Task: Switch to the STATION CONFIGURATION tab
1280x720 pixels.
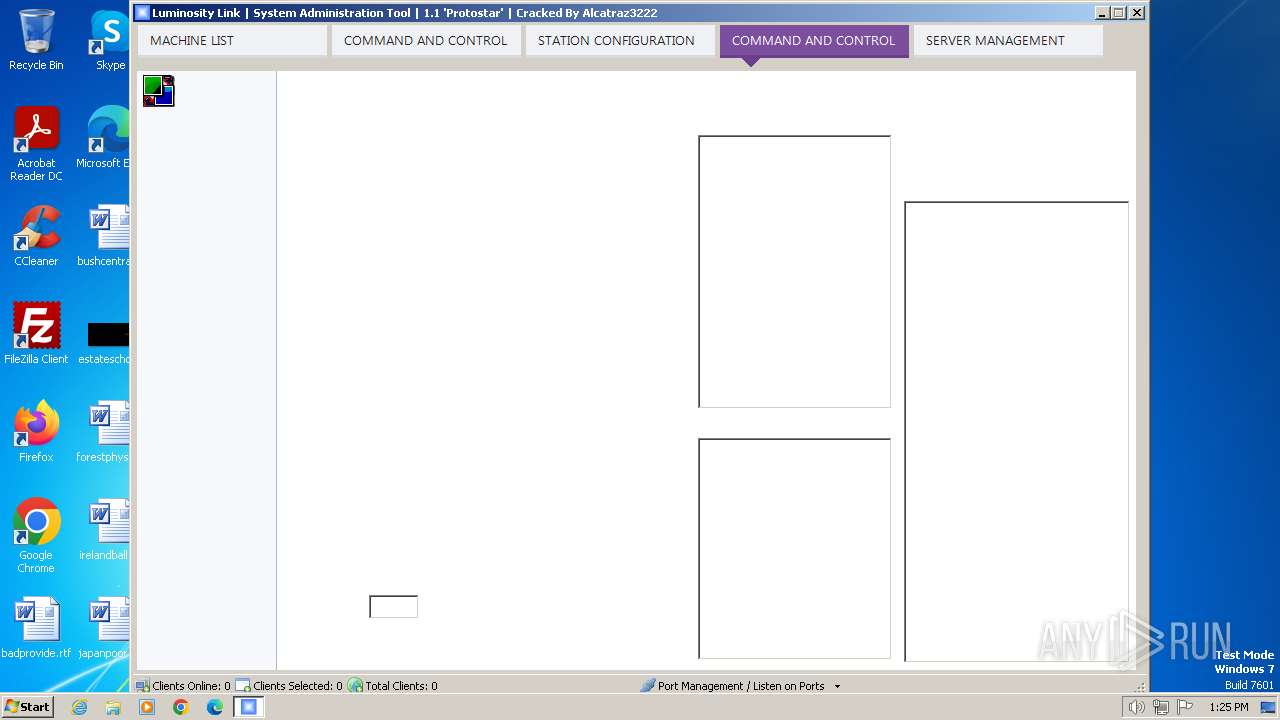Action: tap(620, 41)
